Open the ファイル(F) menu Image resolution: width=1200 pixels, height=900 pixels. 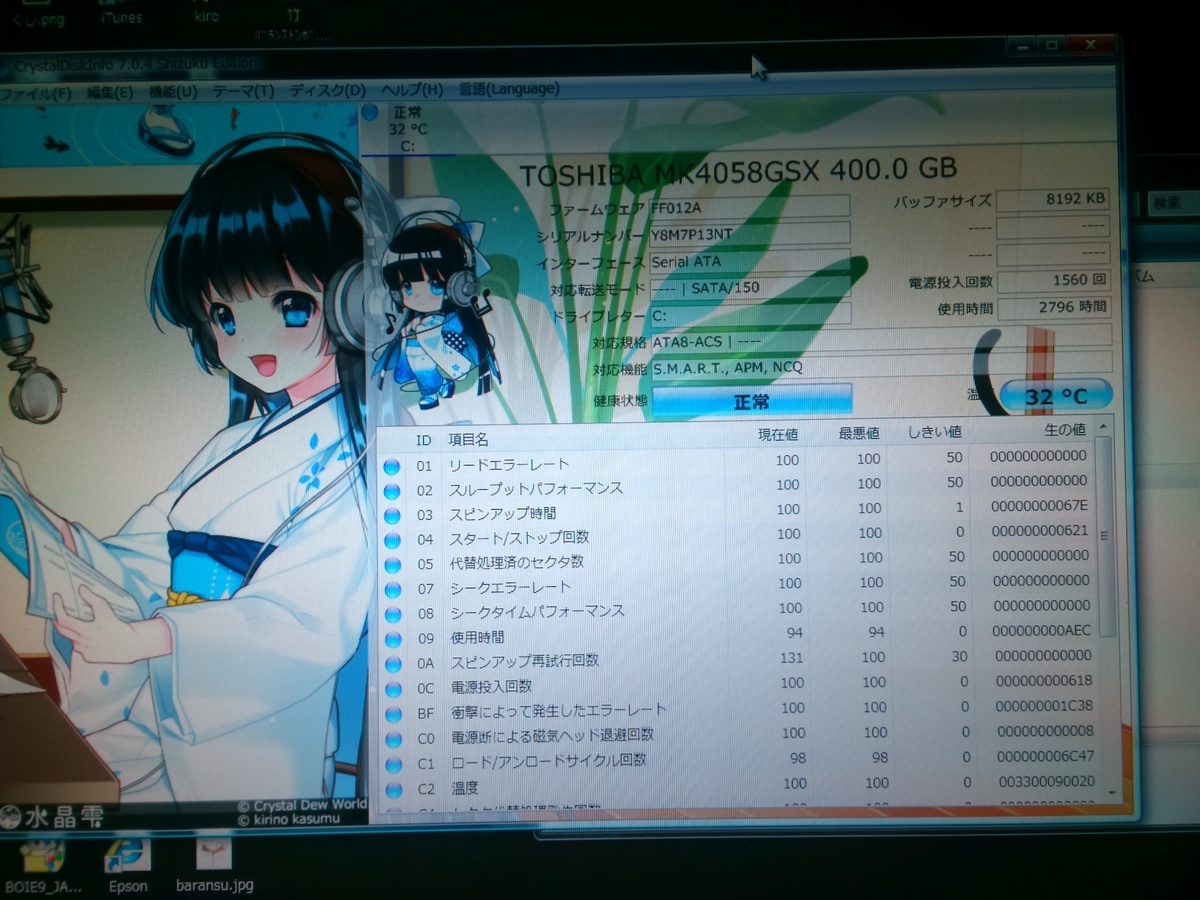[35, 93]
